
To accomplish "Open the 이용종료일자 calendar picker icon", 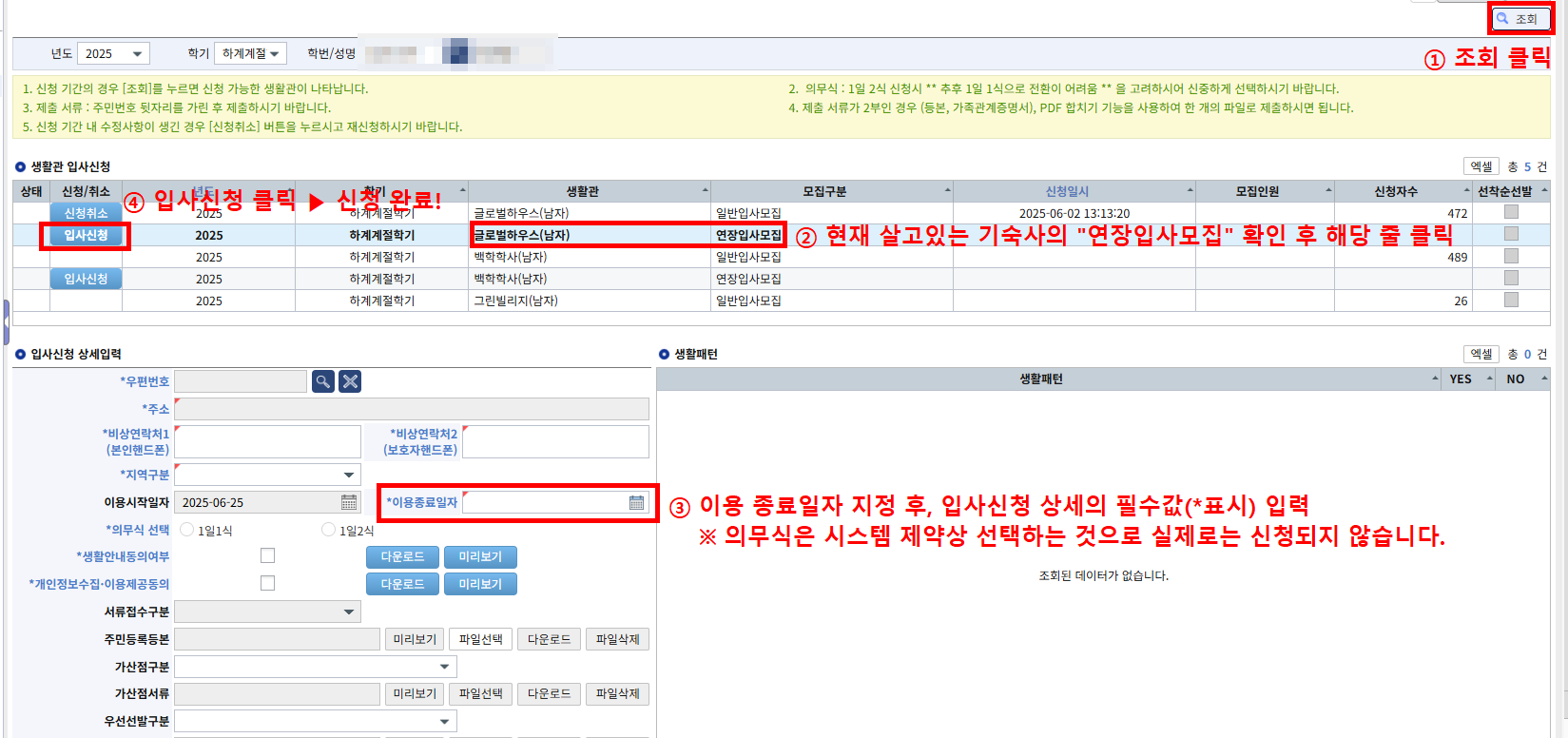I will click(x=636, y=502).
